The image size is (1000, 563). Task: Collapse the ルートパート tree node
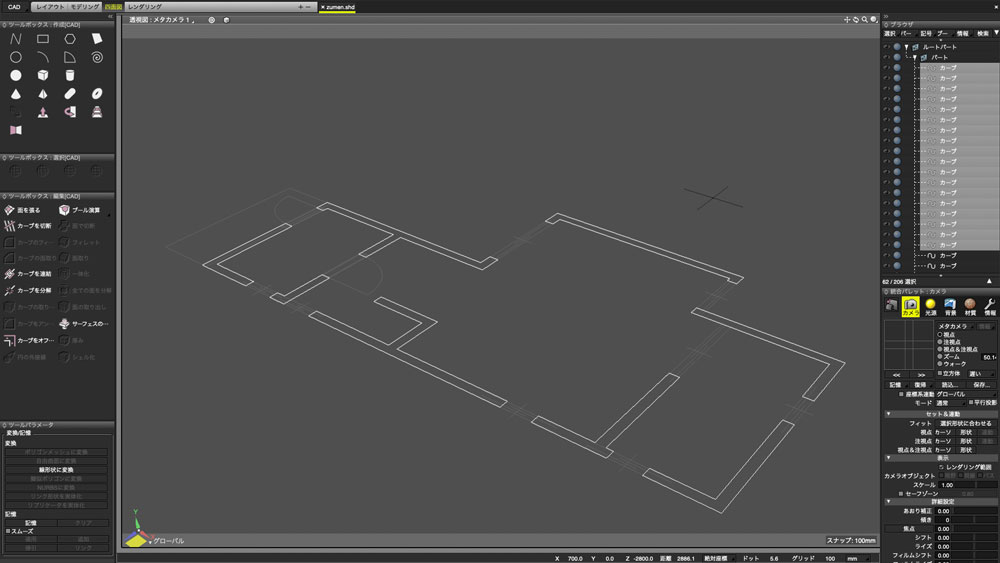[x=906, y=47]
